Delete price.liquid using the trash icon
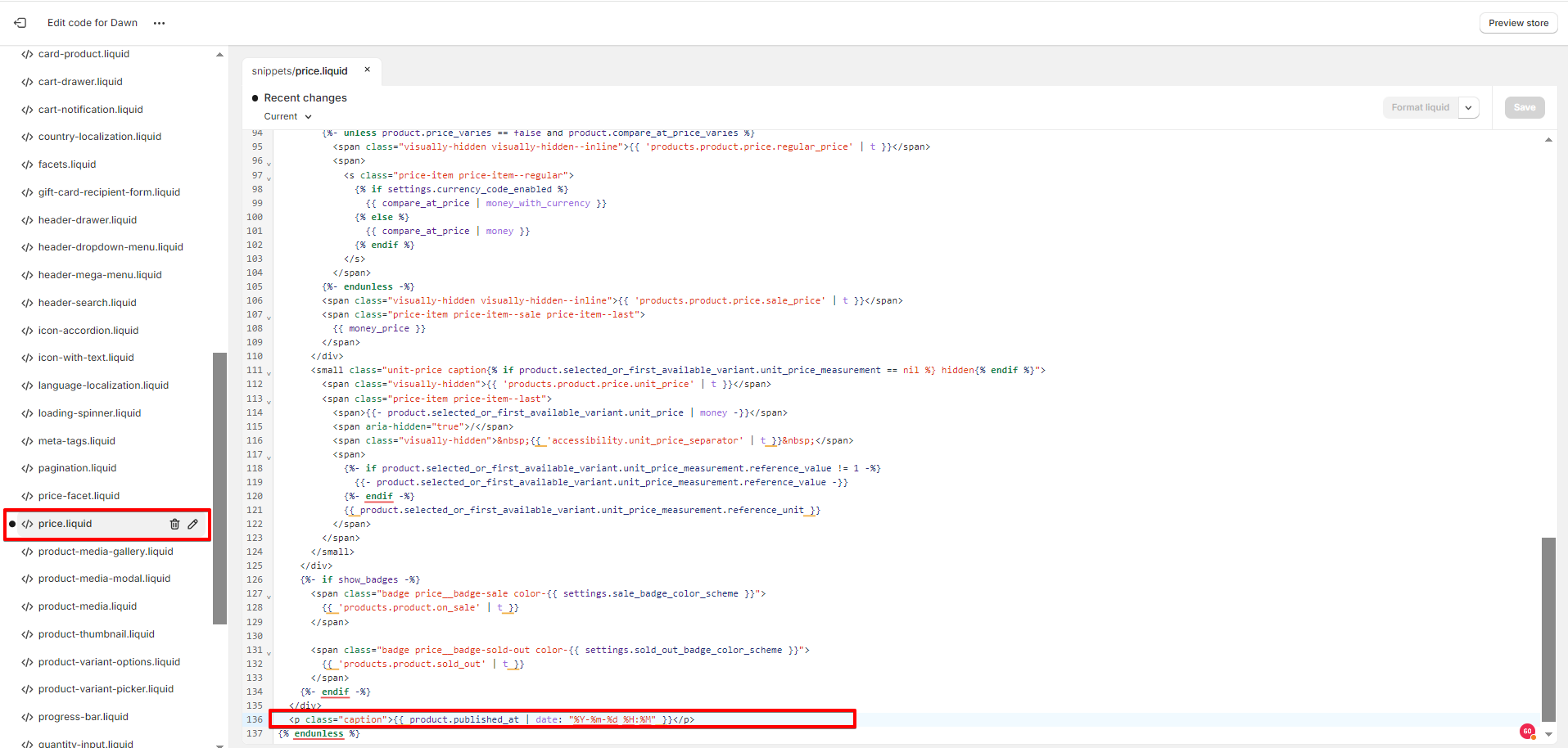The height and width of the screenshot is (748, 1568). pos(174,524)
